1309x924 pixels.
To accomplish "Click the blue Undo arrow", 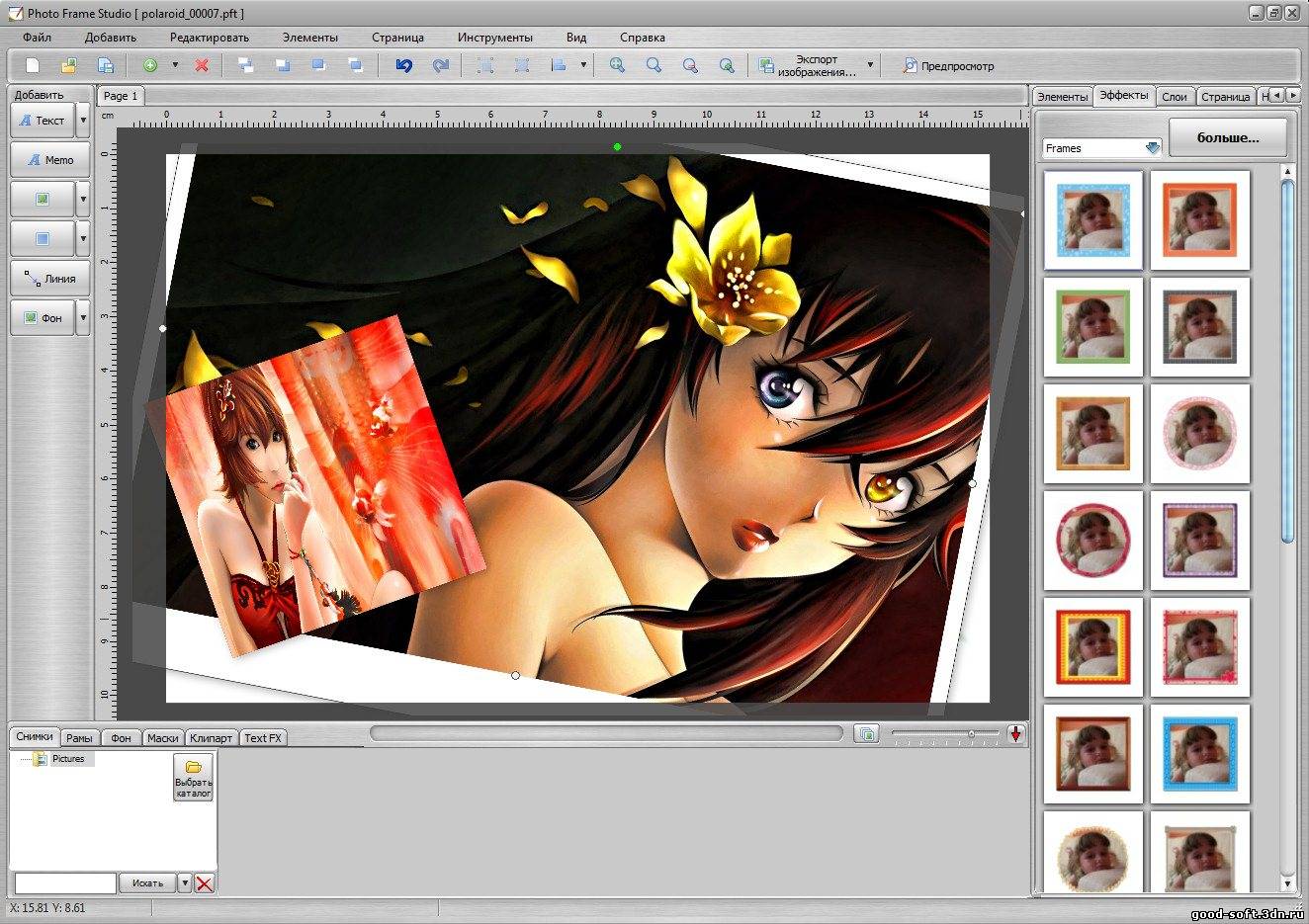I will coord(403,65).
